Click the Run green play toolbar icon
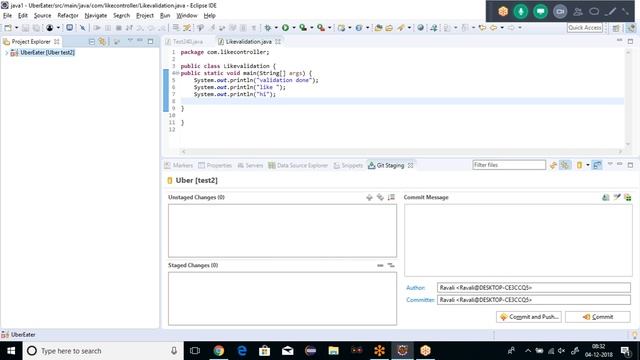Viewport: 640px width, 360px height. pyautogui.click(x=285, y=28)
